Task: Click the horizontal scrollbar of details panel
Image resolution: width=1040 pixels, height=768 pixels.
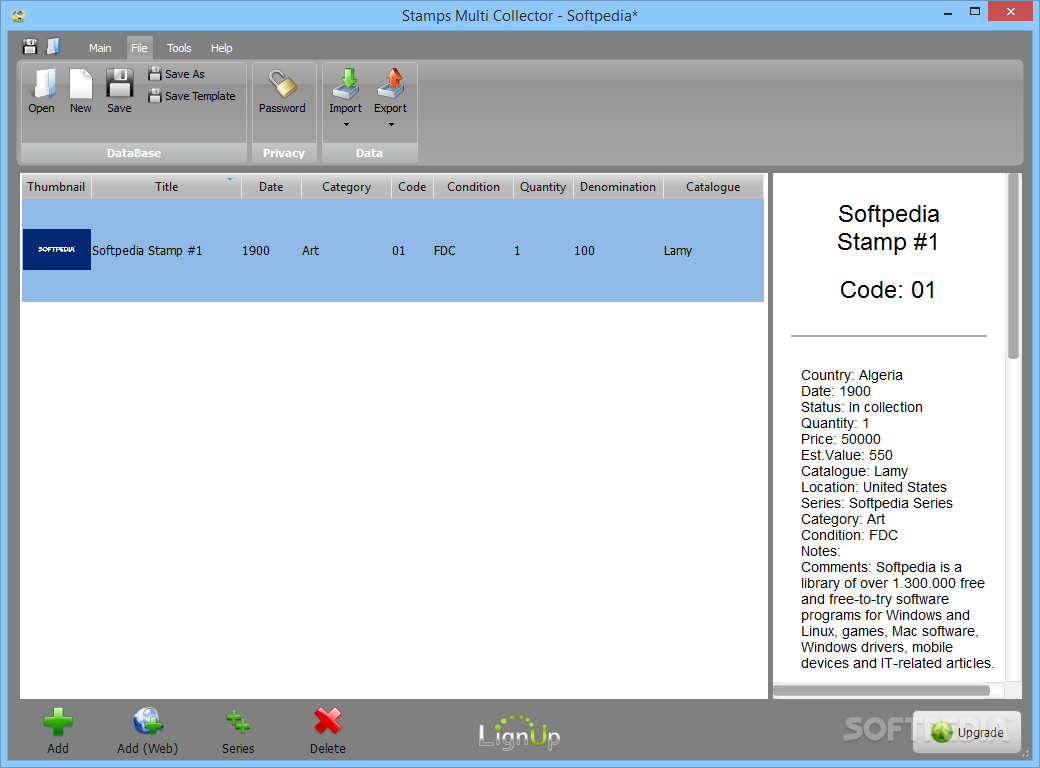Action: pyautogui.click(x=881, y=690)
